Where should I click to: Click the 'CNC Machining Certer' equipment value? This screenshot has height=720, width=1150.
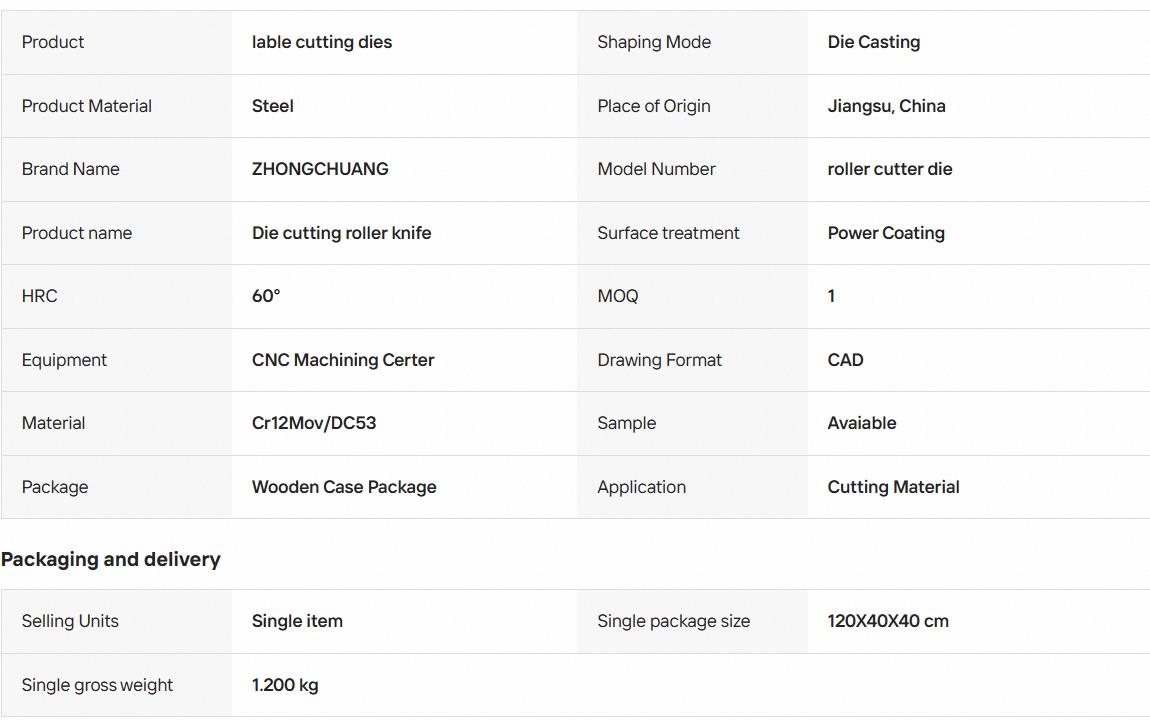point(343,360)
